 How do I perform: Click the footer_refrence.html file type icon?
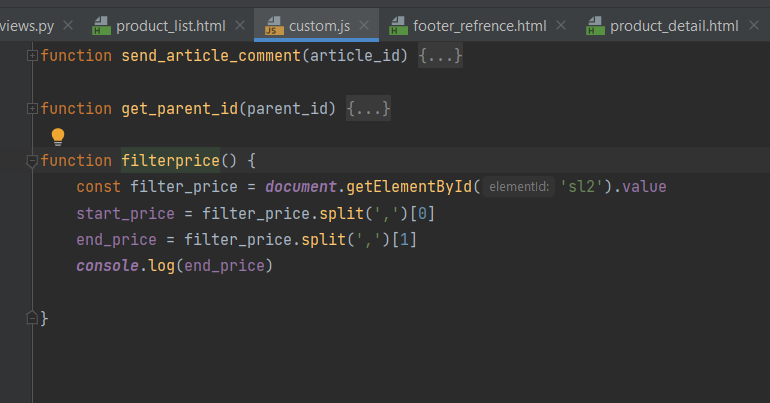(397, 25)
